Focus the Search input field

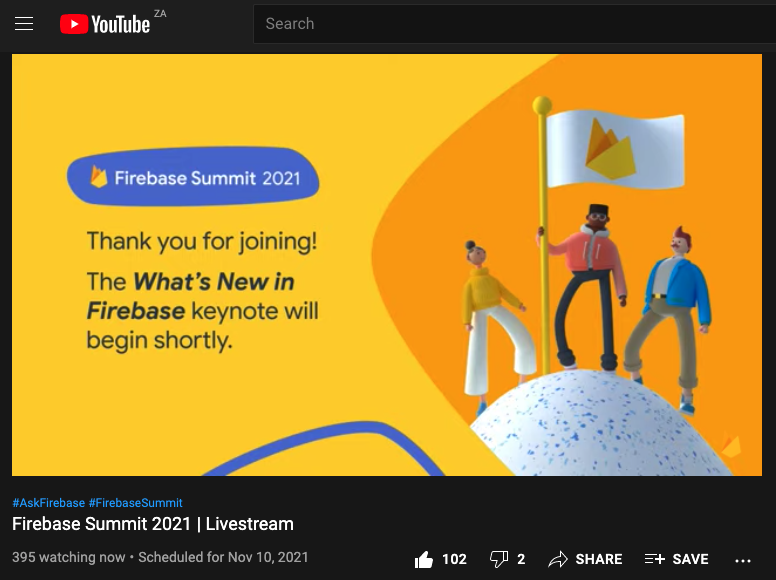(515, 24)
